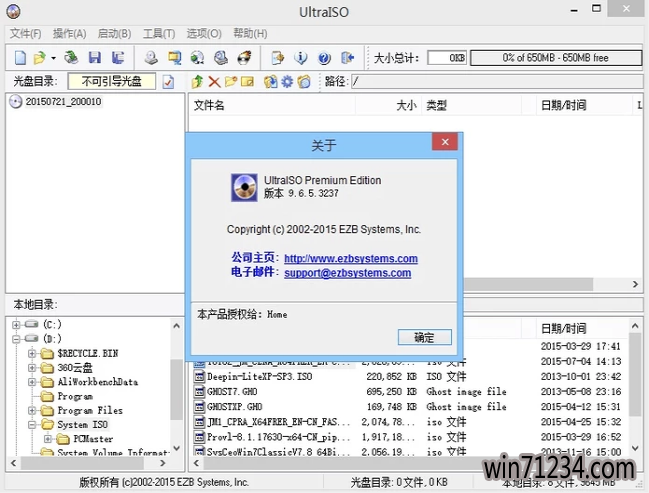Screen dimensions: 649x493
Task: Expand the $RECYCLE.BIN folder node
Action: pos(32,354)
